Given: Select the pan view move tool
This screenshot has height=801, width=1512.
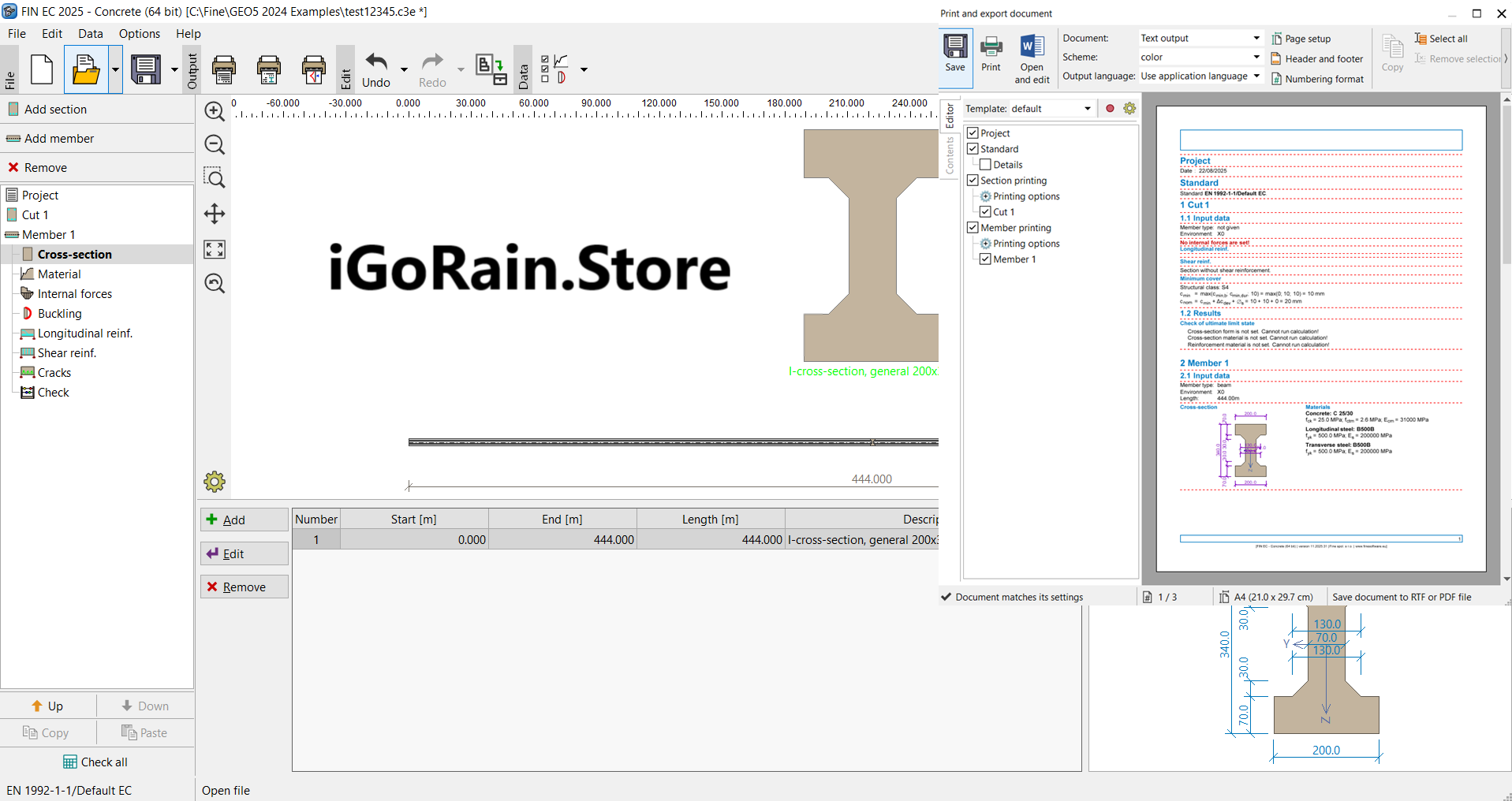Looking at the screenshot, I should [x=215, y=214].
